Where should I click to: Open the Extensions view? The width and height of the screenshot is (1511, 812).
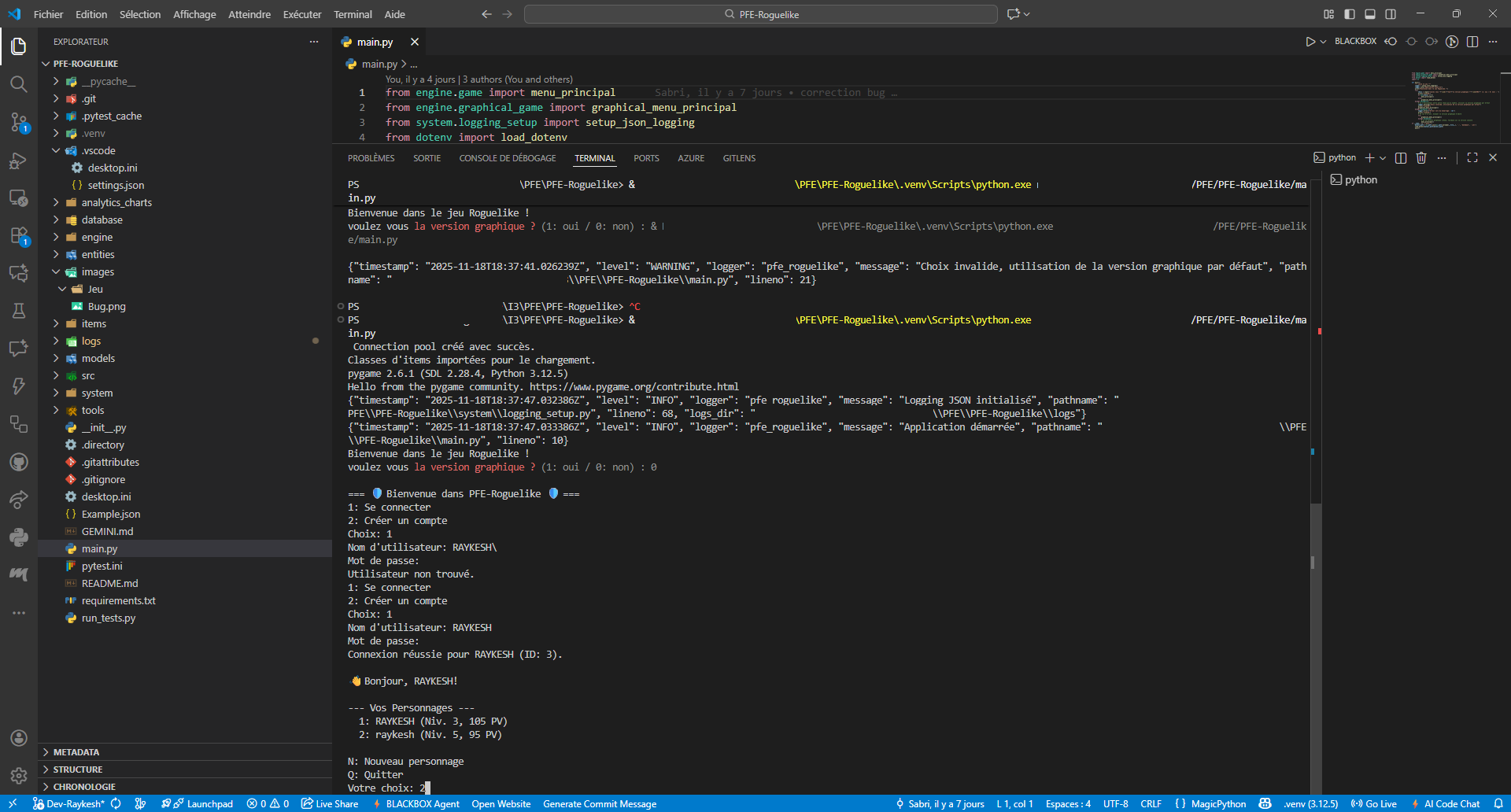click(x=19, y=235)
